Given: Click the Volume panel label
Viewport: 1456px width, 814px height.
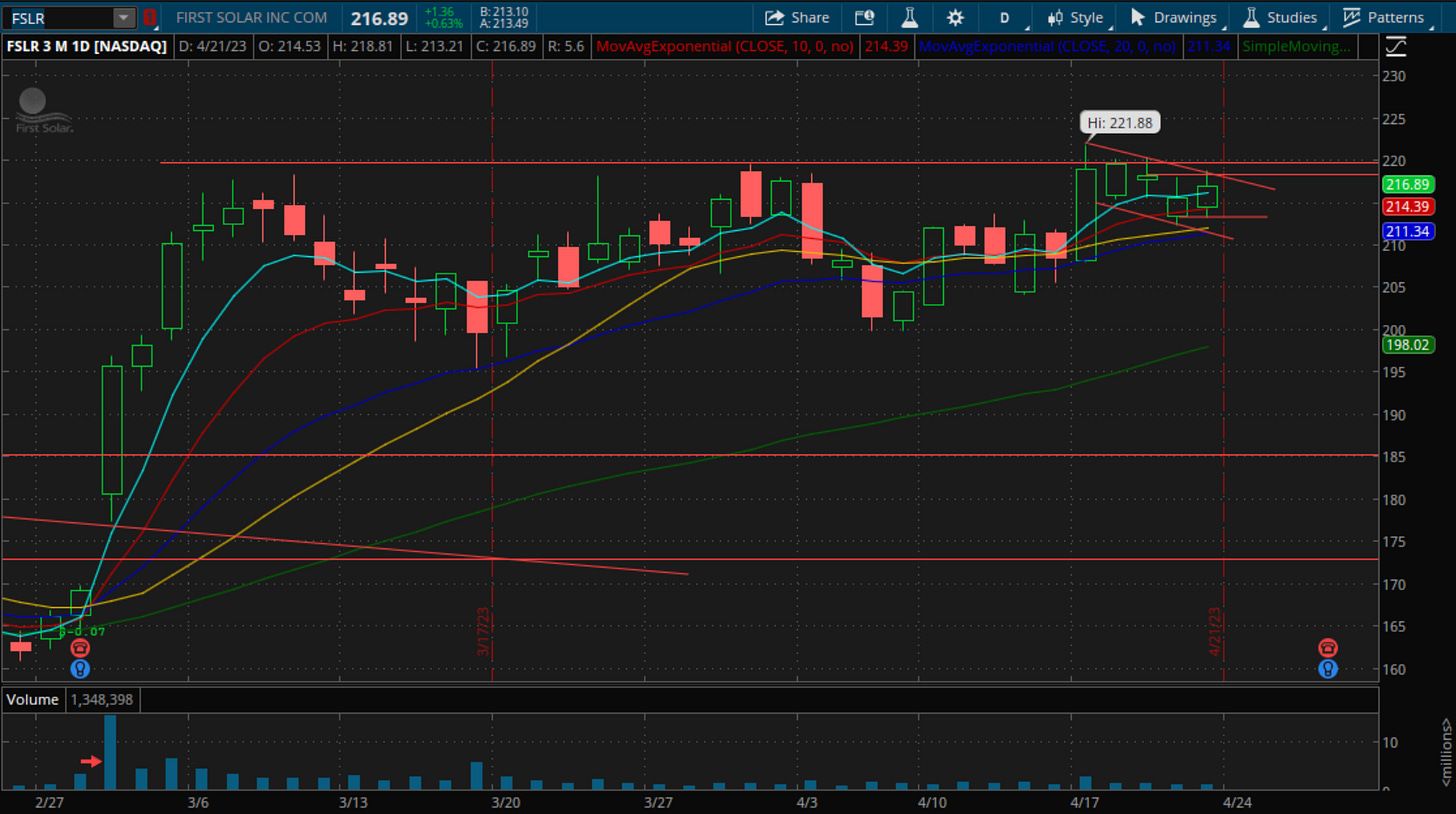Looking at the screenshot, I should tap(33, 701).
